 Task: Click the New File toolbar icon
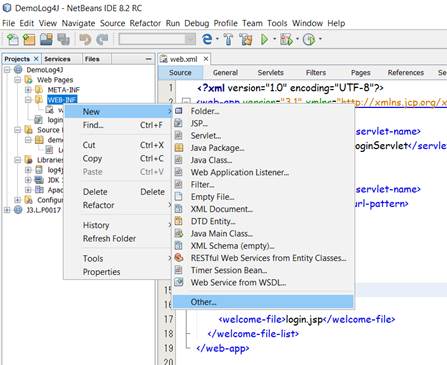point(13,39)
